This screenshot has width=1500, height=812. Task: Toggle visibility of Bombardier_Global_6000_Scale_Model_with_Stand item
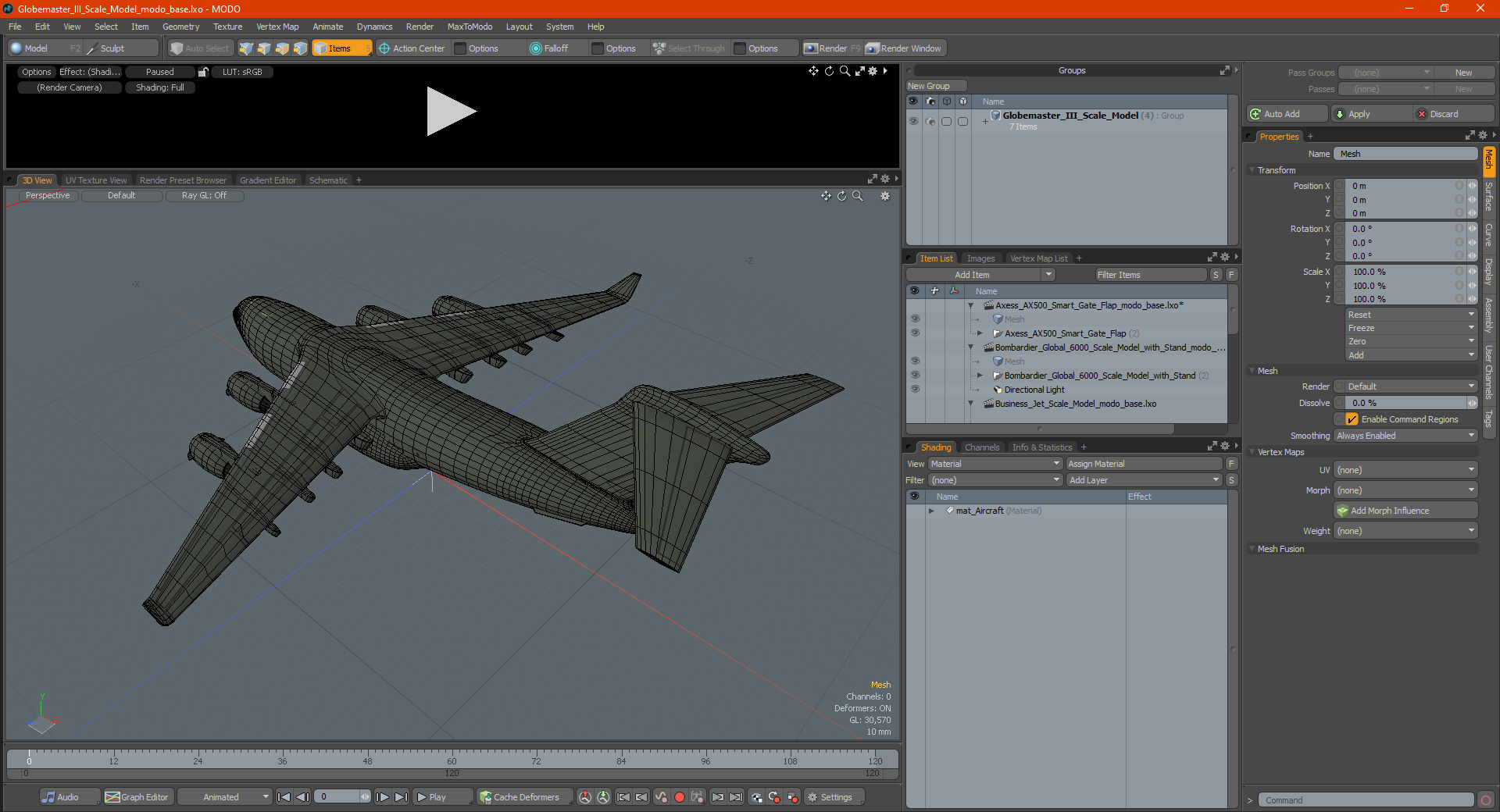(914, 376)
